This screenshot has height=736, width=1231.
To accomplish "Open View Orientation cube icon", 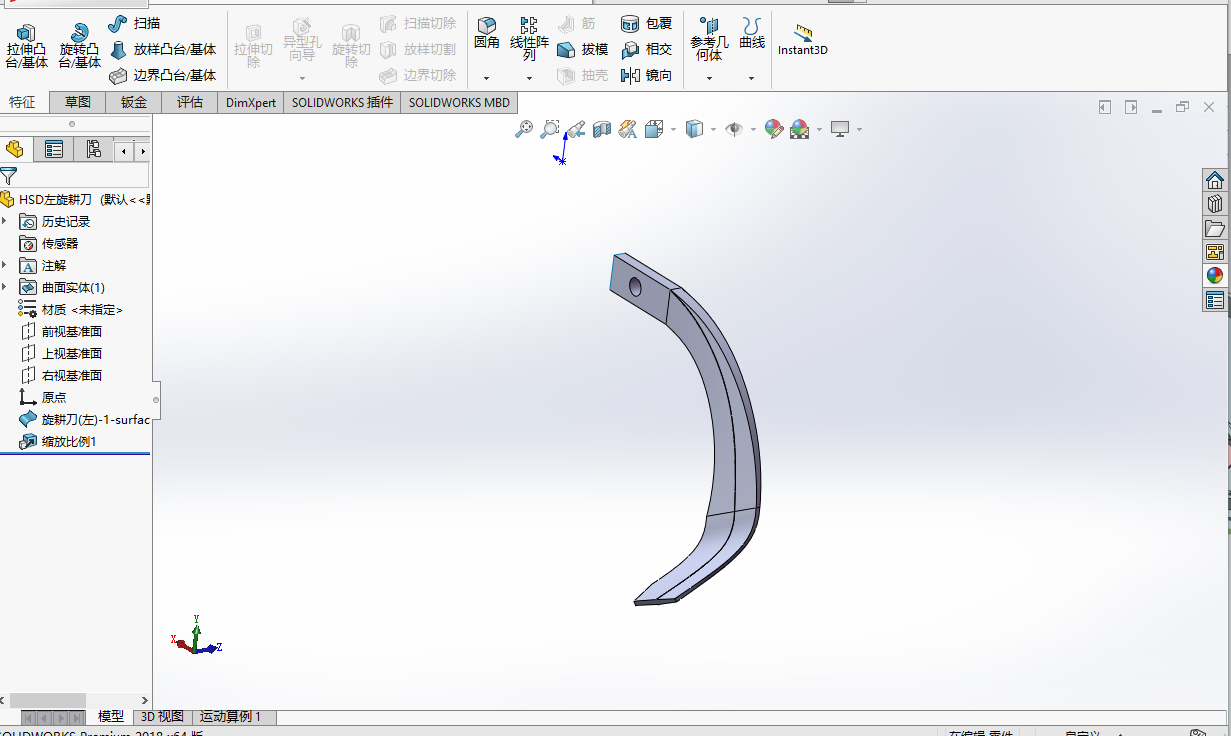I will (x=654, y=129).
